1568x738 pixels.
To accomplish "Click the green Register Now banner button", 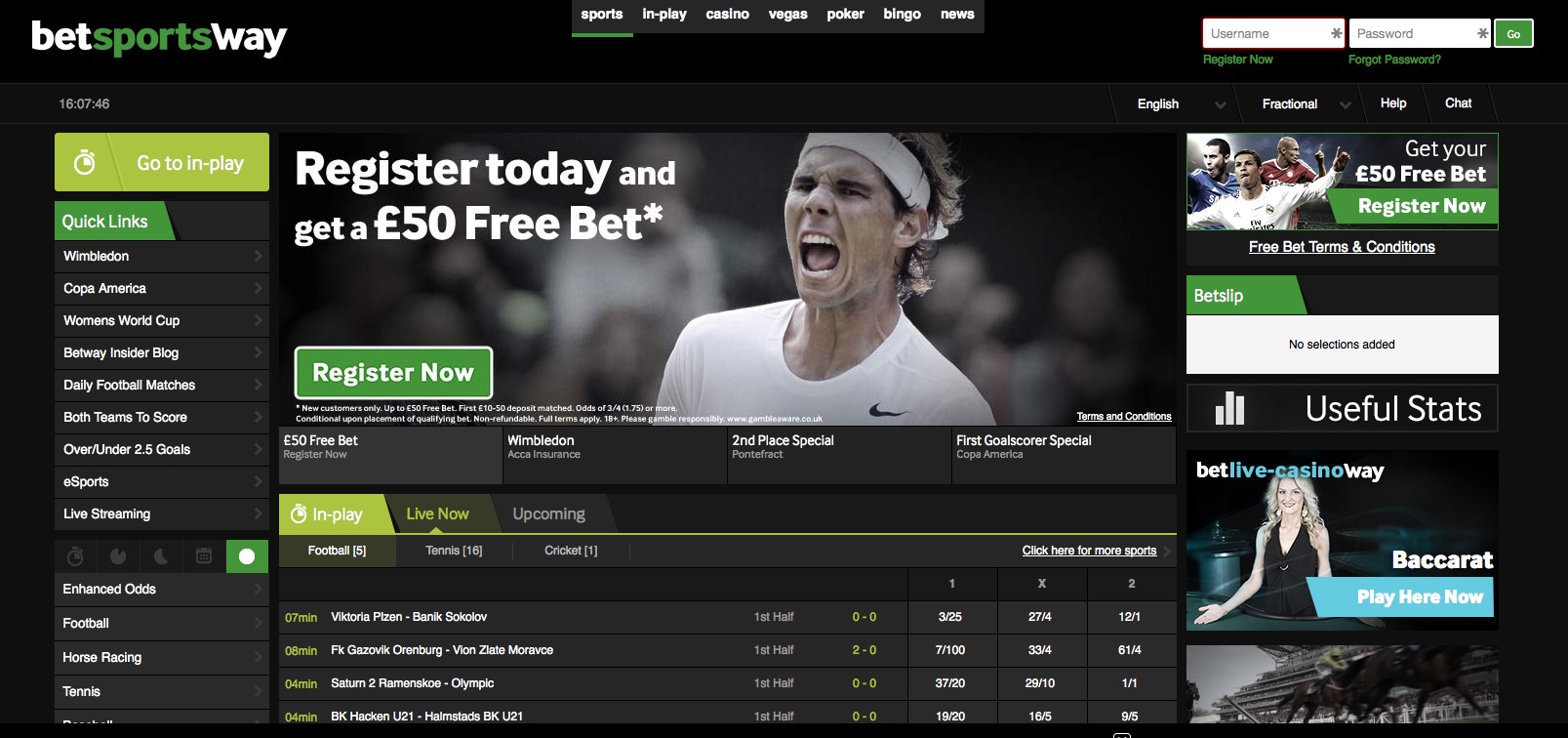I will coord(393,372).
